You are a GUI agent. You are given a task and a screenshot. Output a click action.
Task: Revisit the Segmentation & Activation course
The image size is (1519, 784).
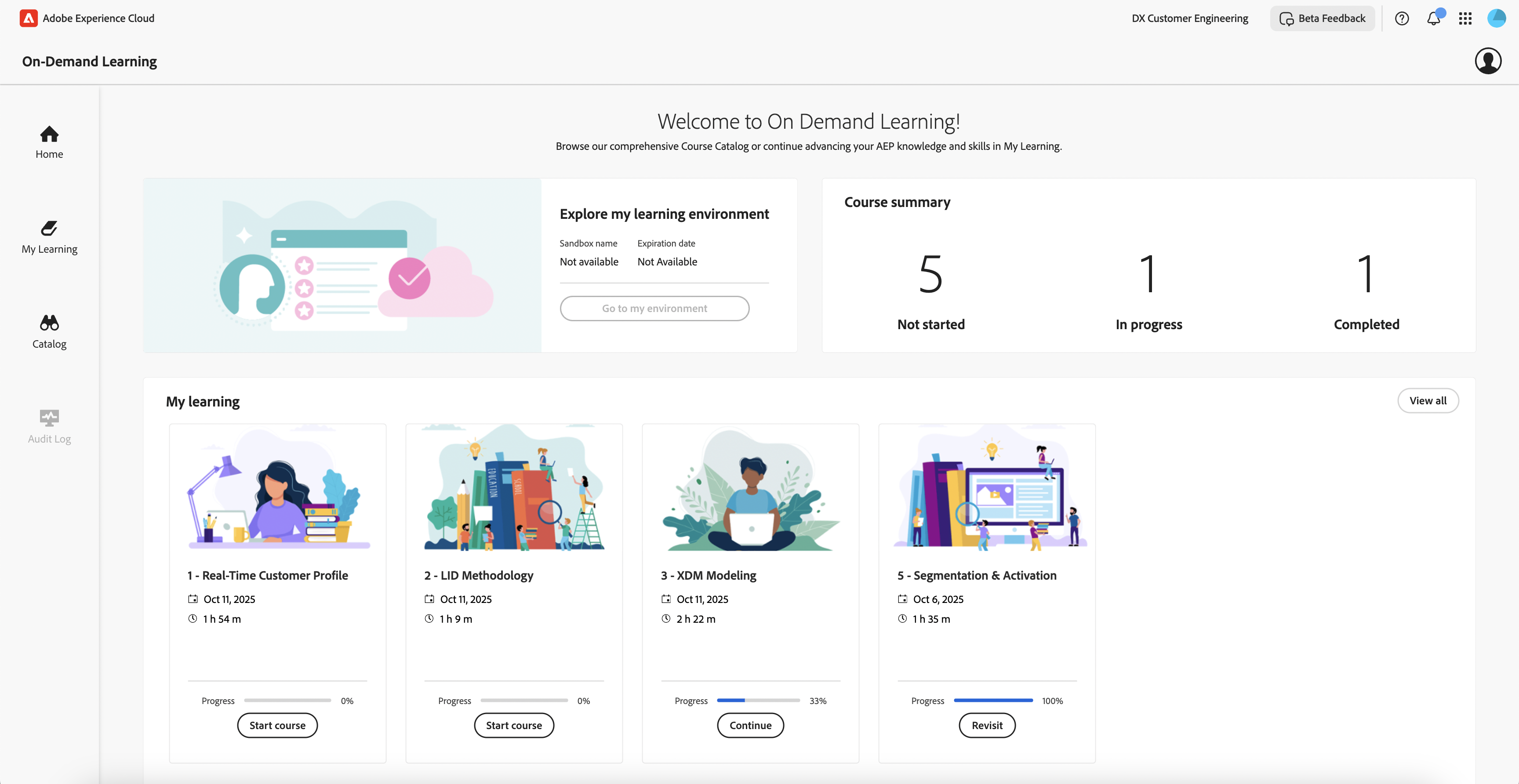click(987, 725)
